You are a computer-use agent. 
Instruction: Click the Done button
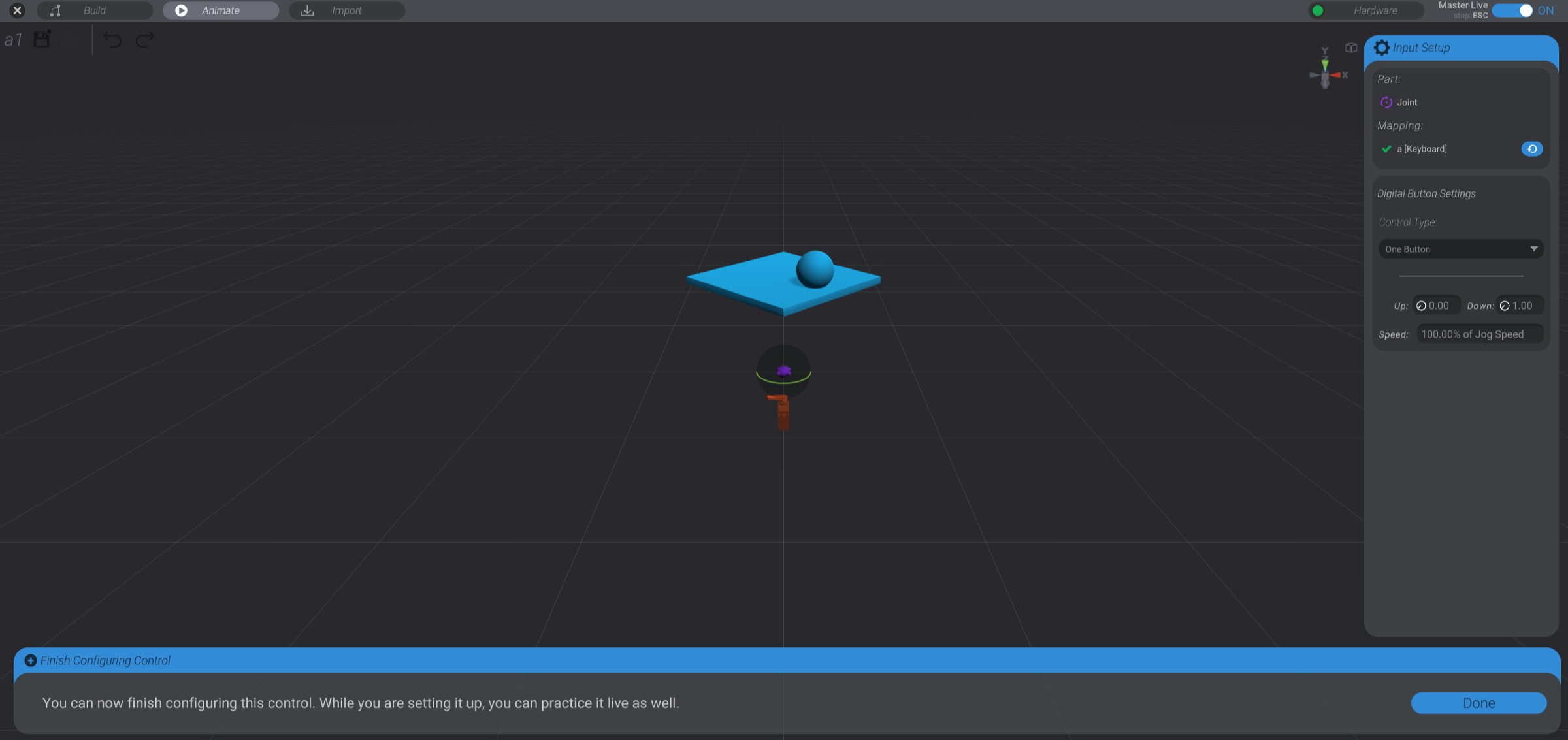pyautogui.click(x=1478, y=703)
